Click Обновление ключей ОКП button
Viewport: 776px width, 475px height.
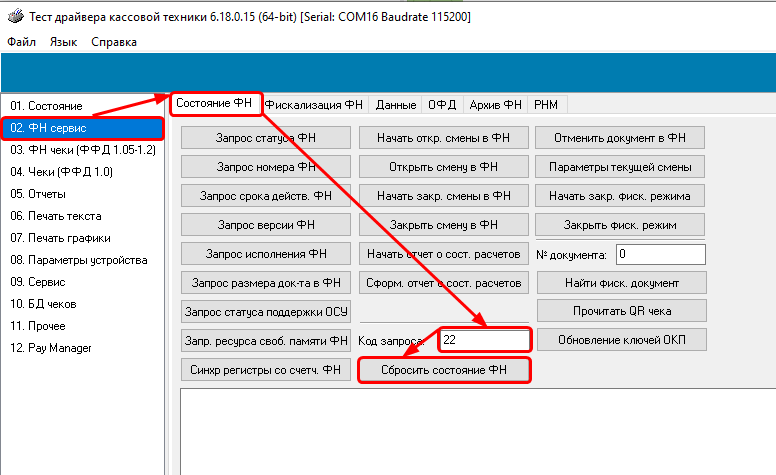622,340
